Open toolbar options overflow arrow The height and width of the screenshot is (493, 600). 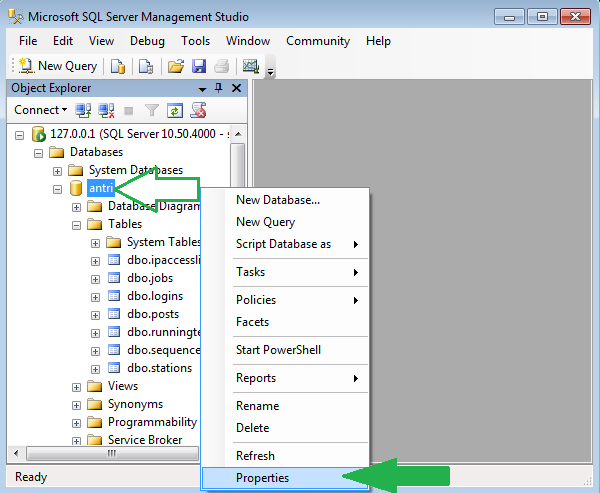tap(270, 71)
